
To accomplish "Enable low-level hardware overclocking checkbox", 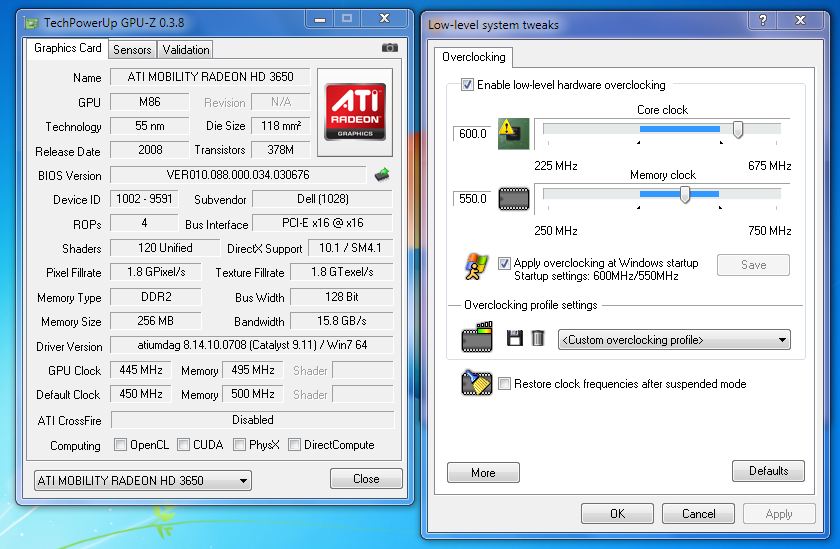I will pyautogui.click(x=467, y=85).
